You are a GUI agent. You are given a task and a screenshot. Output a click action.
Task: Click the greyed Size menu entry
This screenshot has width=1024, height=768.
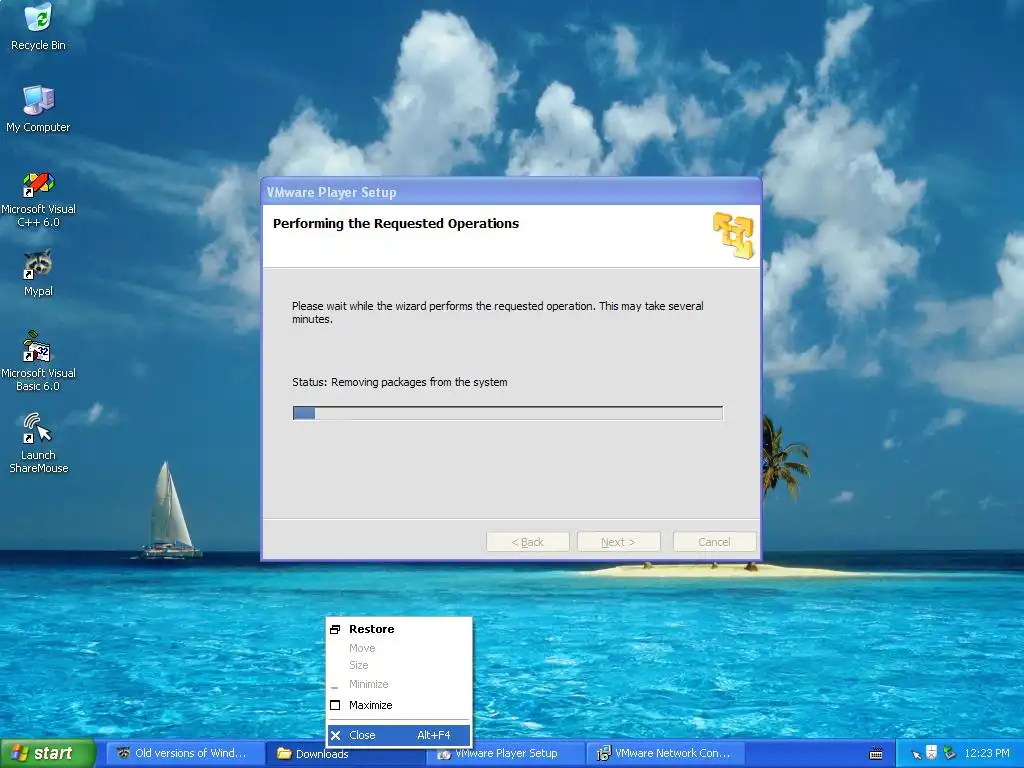pyautogui.click(x=398, y=665)
